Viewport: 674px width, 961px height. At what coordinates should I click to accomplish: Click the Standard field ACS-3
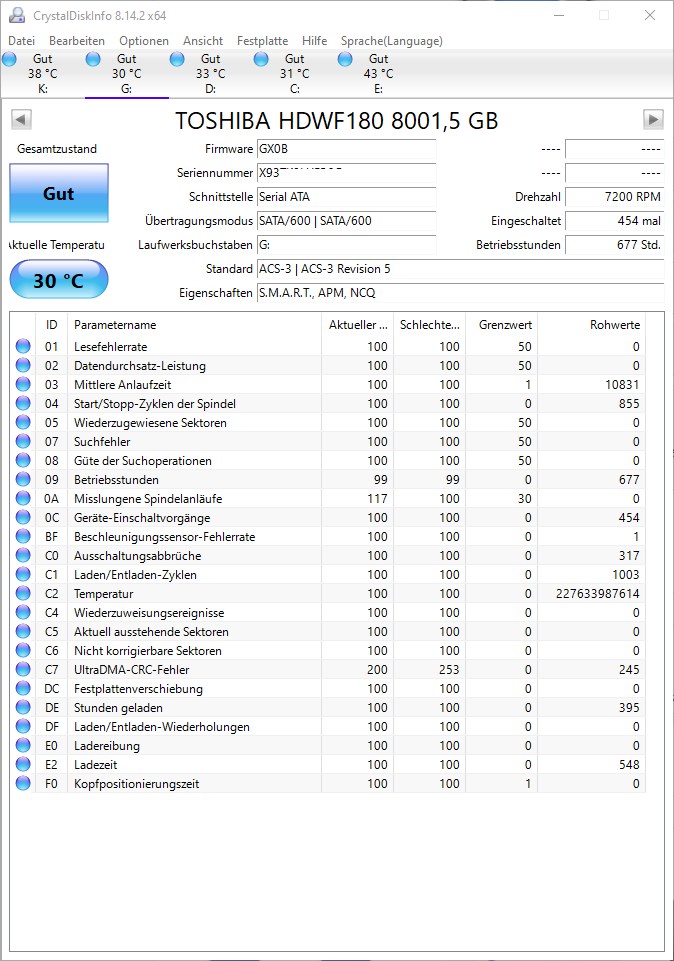[x=460, y=268]
